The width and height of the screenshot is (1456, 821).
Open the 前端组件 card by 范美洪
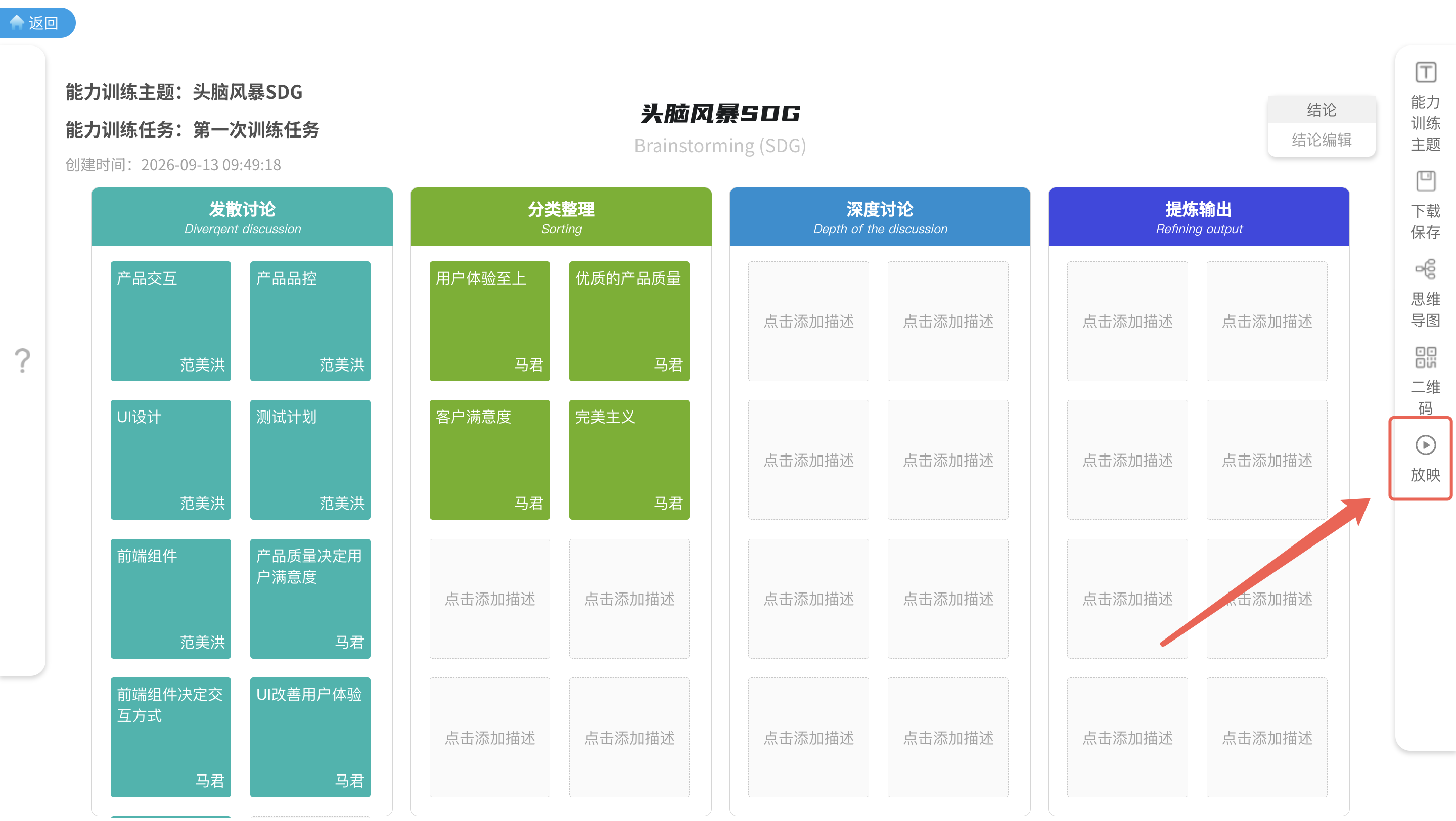171,599
